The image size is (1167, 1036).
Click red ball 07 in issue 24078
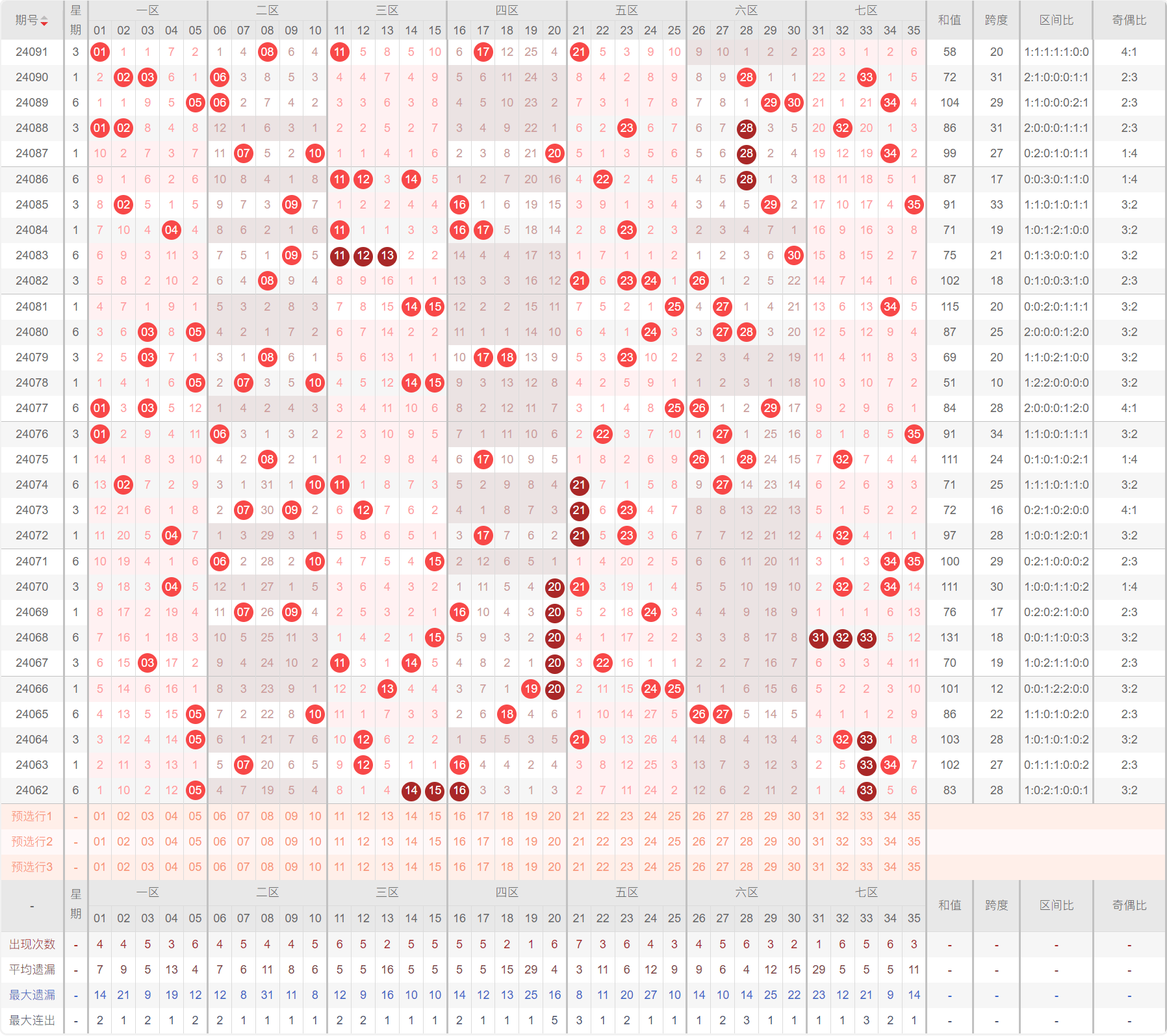[243, 383]
